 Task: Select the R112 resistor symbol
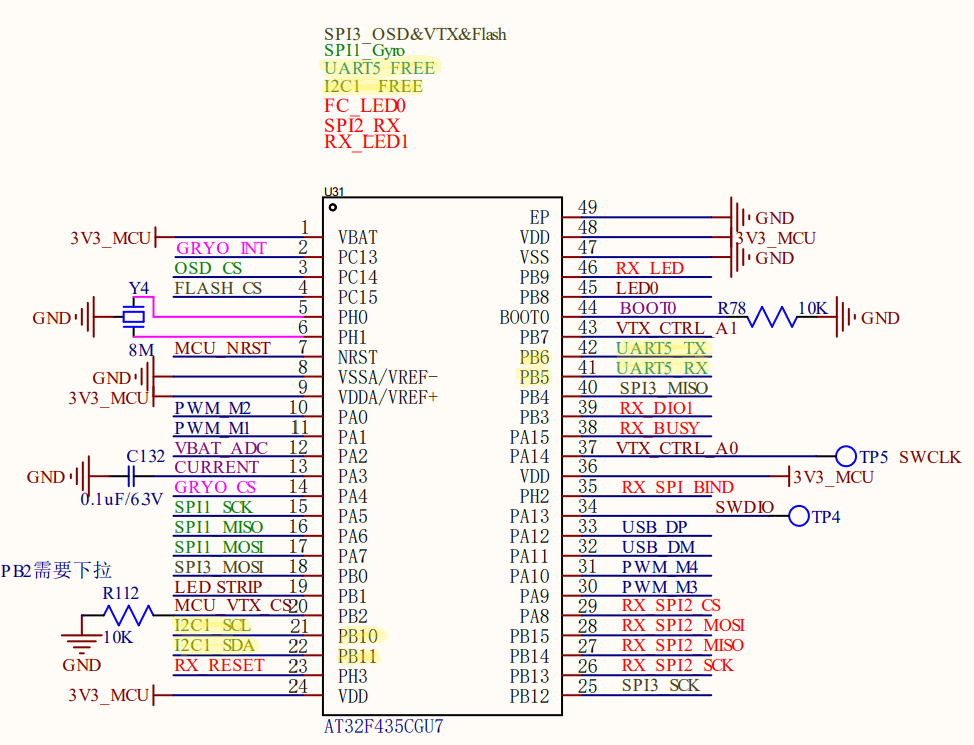pyautogui.click(x=128, y=615)
